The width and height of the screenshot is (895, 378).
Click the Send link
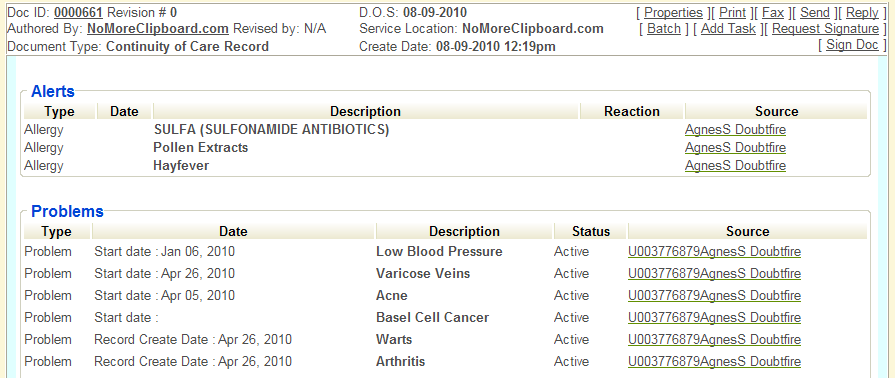[x=815, y=13]
